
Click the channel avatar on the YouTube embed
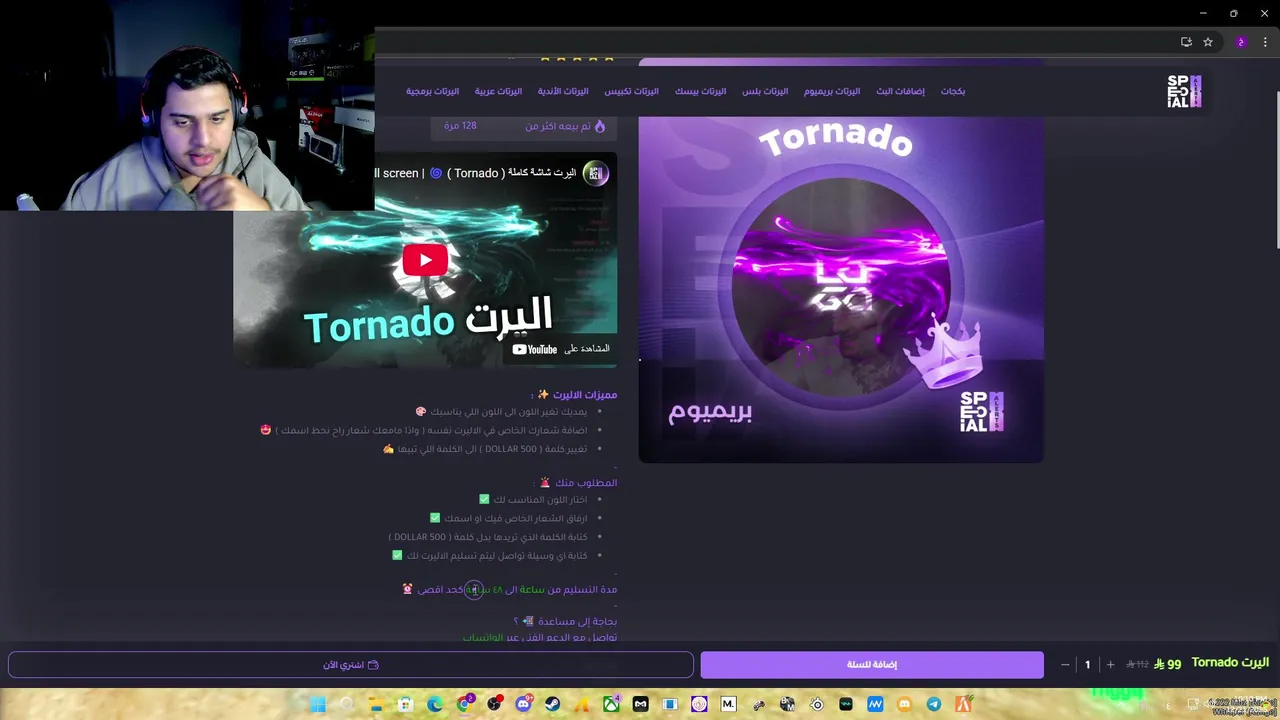click(596, 173)
